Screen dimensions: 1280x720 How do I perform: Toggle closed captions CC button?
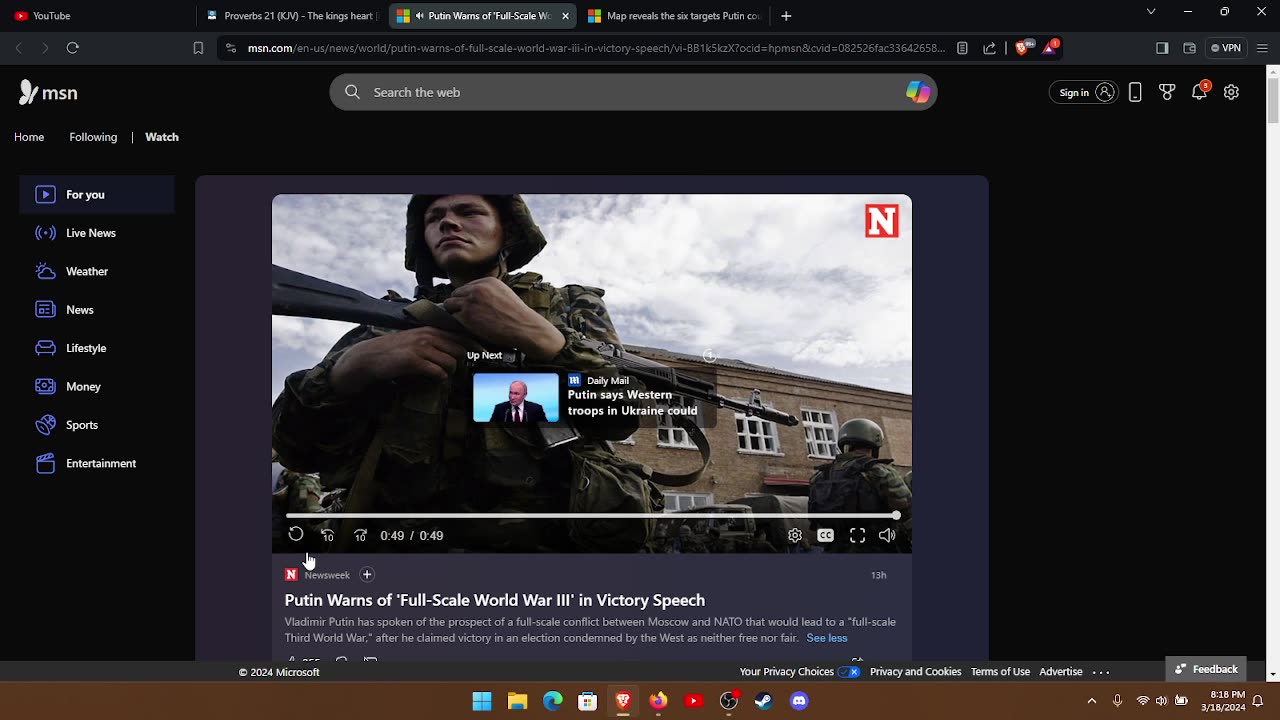click(x=825, y=535)
